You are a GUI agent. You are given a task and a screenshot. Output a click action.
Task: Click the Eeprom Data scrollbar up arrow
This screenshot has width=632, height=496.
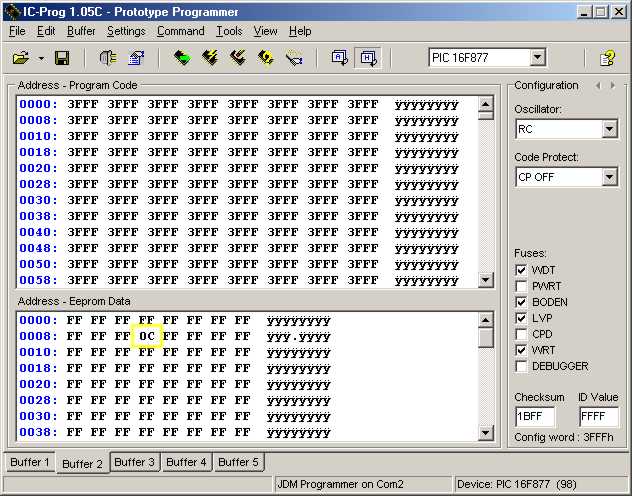[486, 320]
